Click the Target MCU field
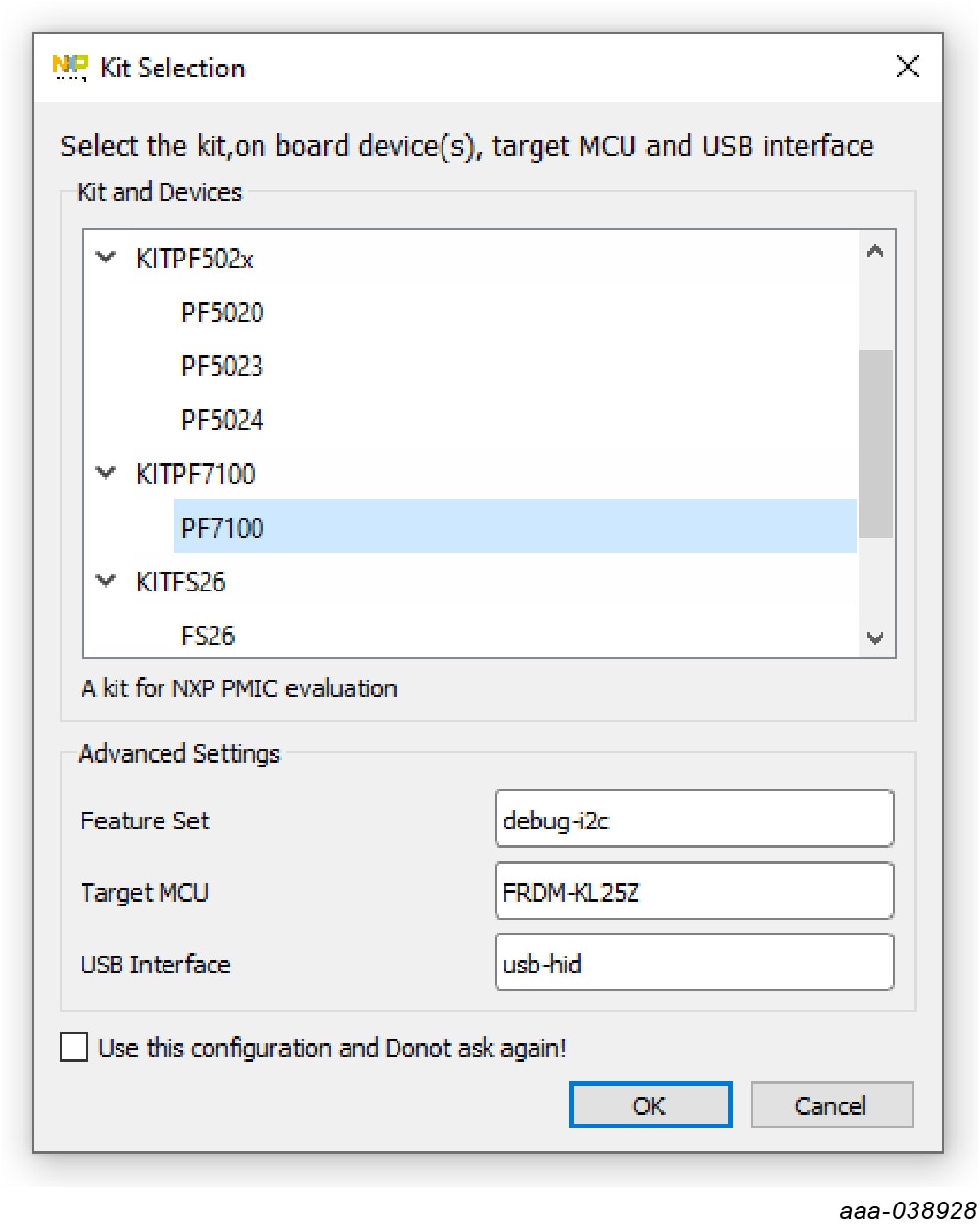 694,891
